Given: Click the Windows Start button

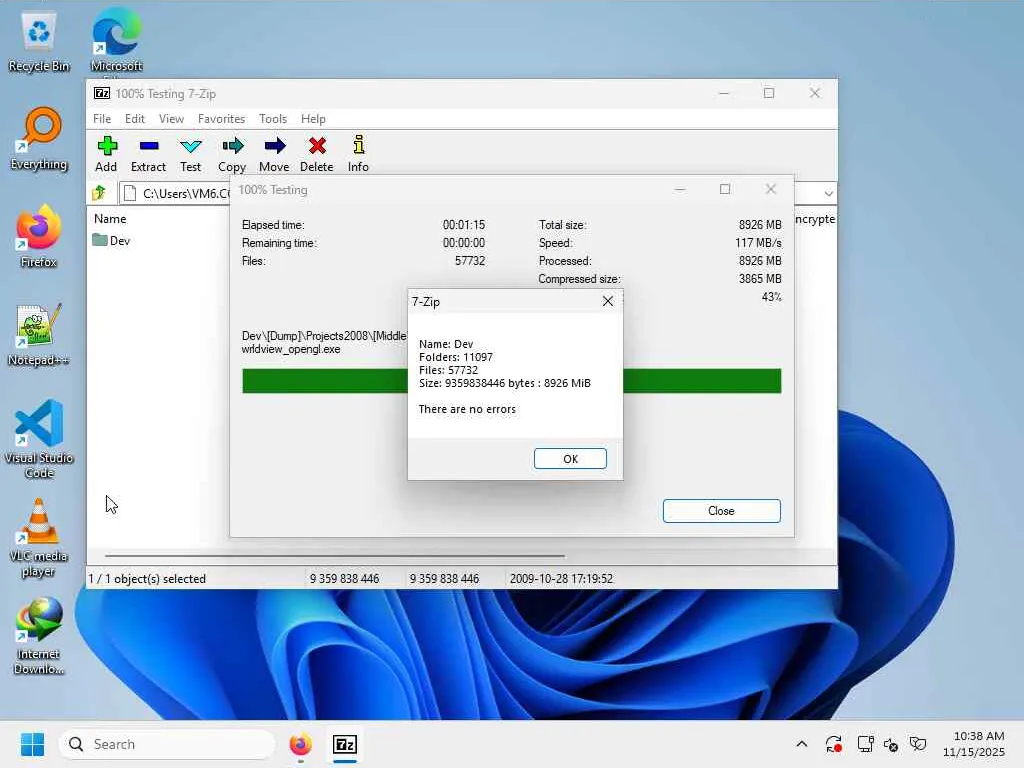Looking at the screenshot, I should tap(32, 744).
